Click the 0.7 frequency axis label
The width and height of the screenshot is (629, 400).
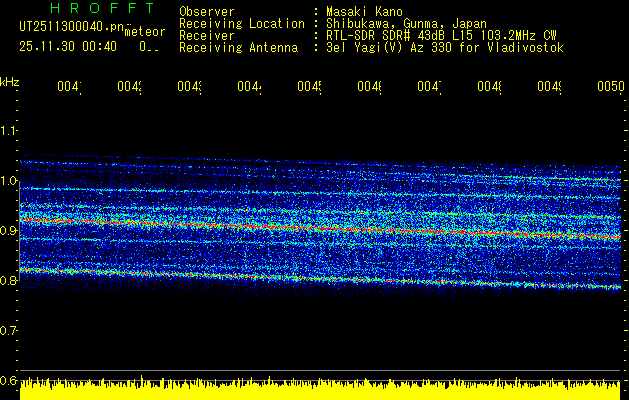pos(8,331)
